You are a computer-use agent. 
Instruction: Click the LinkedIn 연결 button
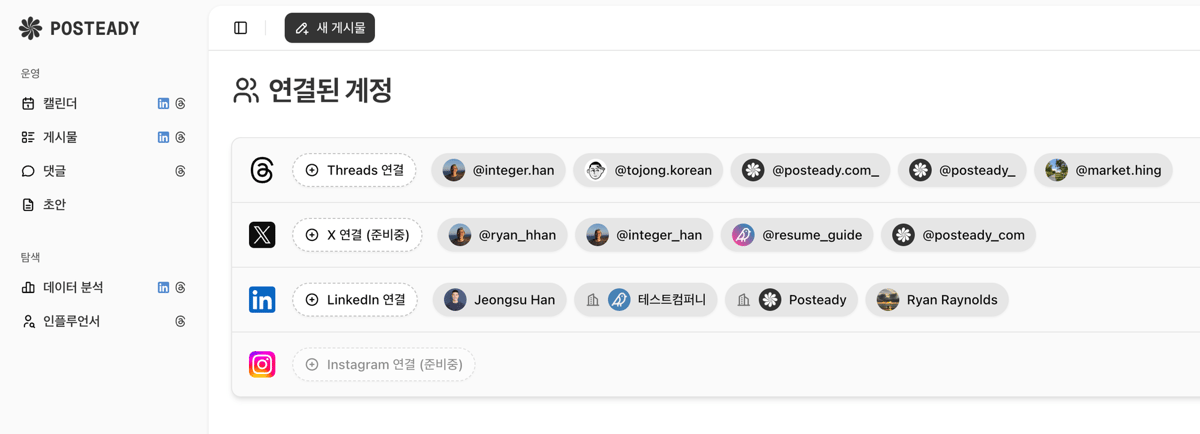pyautogui.click(x=355, y=299)
